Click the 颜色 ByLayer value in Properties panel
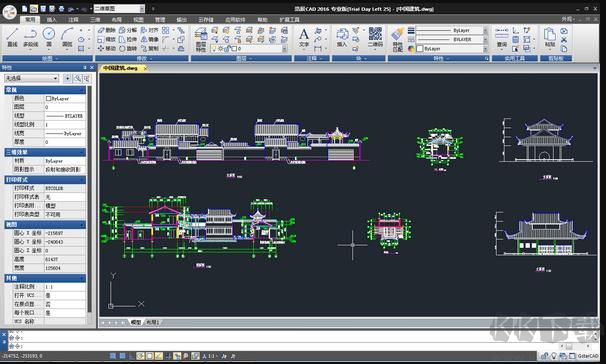This screenshot has width=606, height=364. click(65, 99)
